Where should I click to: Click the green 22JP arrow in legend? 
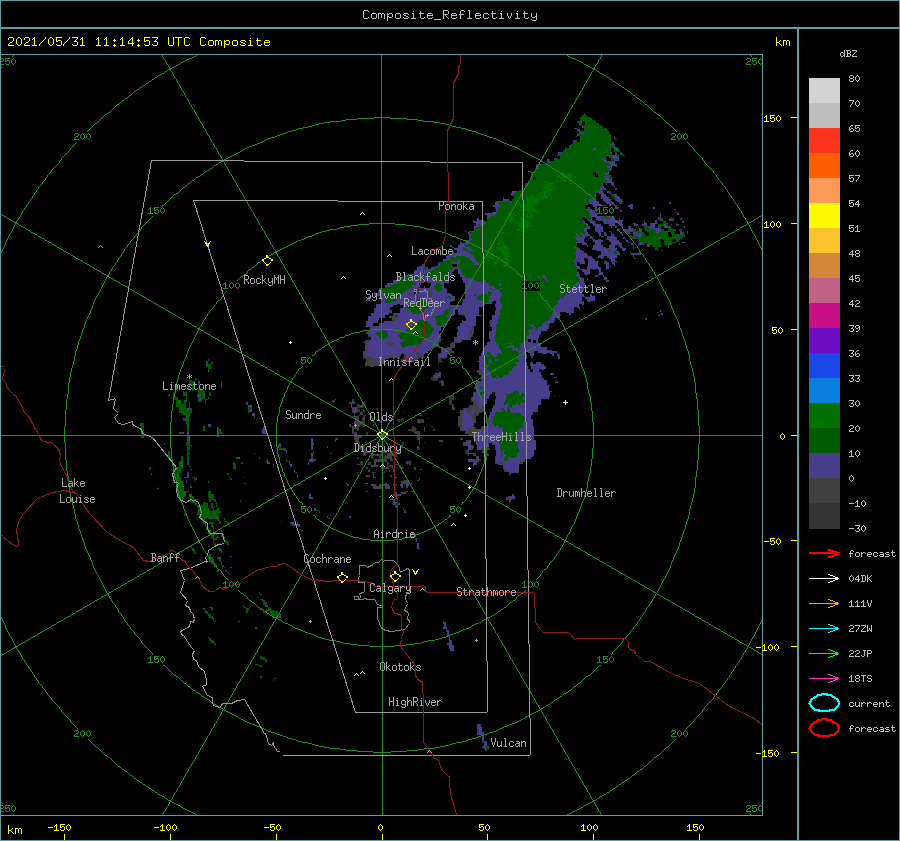824,653
